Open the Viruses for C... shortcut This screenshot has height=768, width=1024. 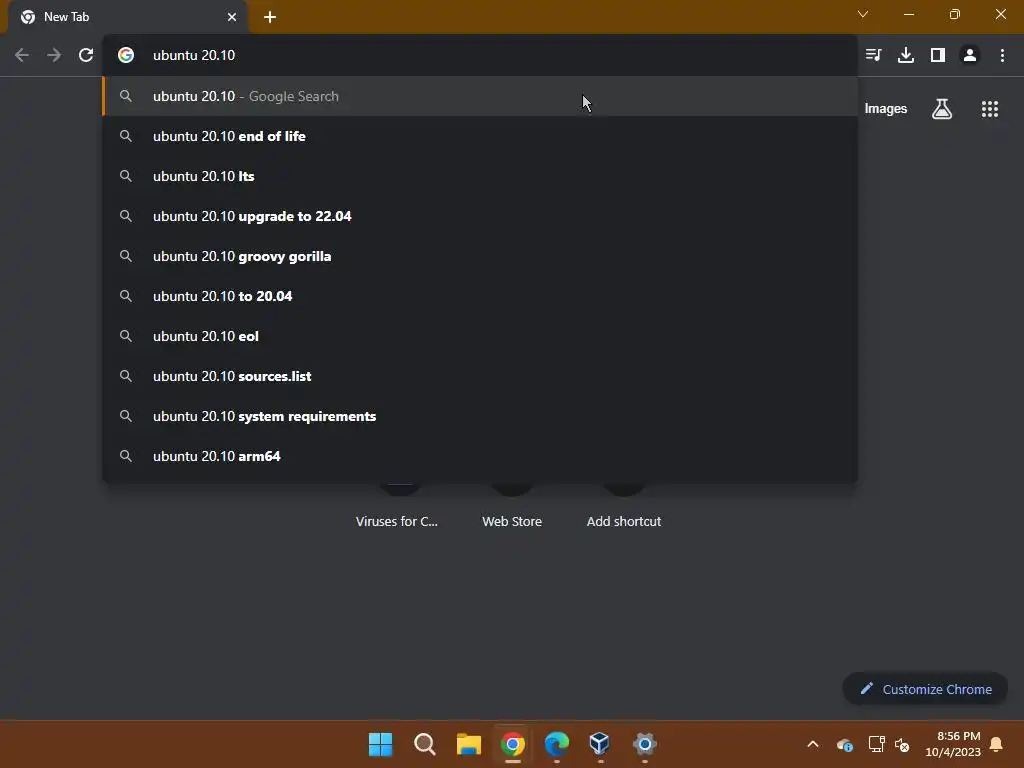click(x=397, y=521)
